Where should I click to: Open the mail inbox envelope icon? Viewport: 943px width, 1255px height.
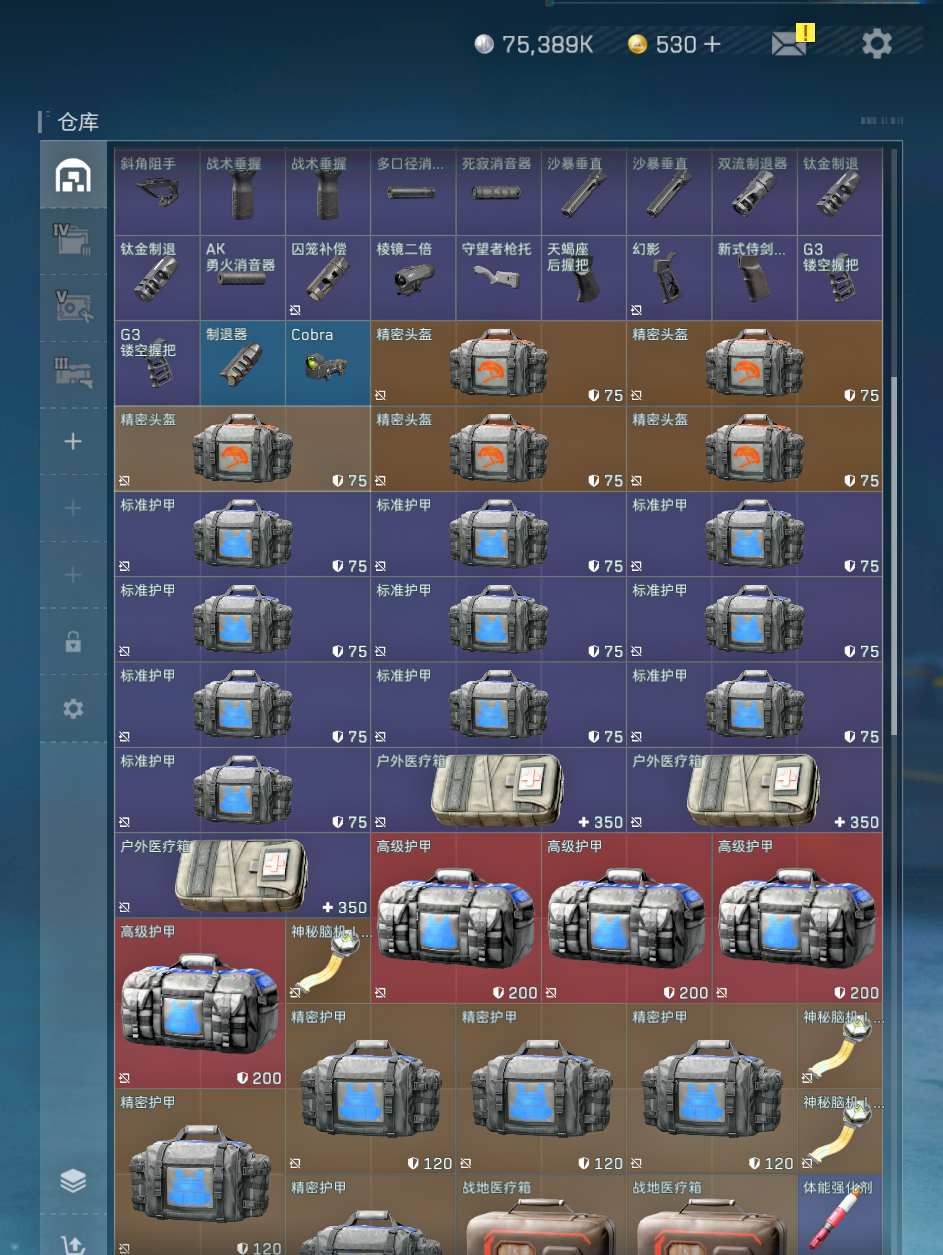[789, 43]
